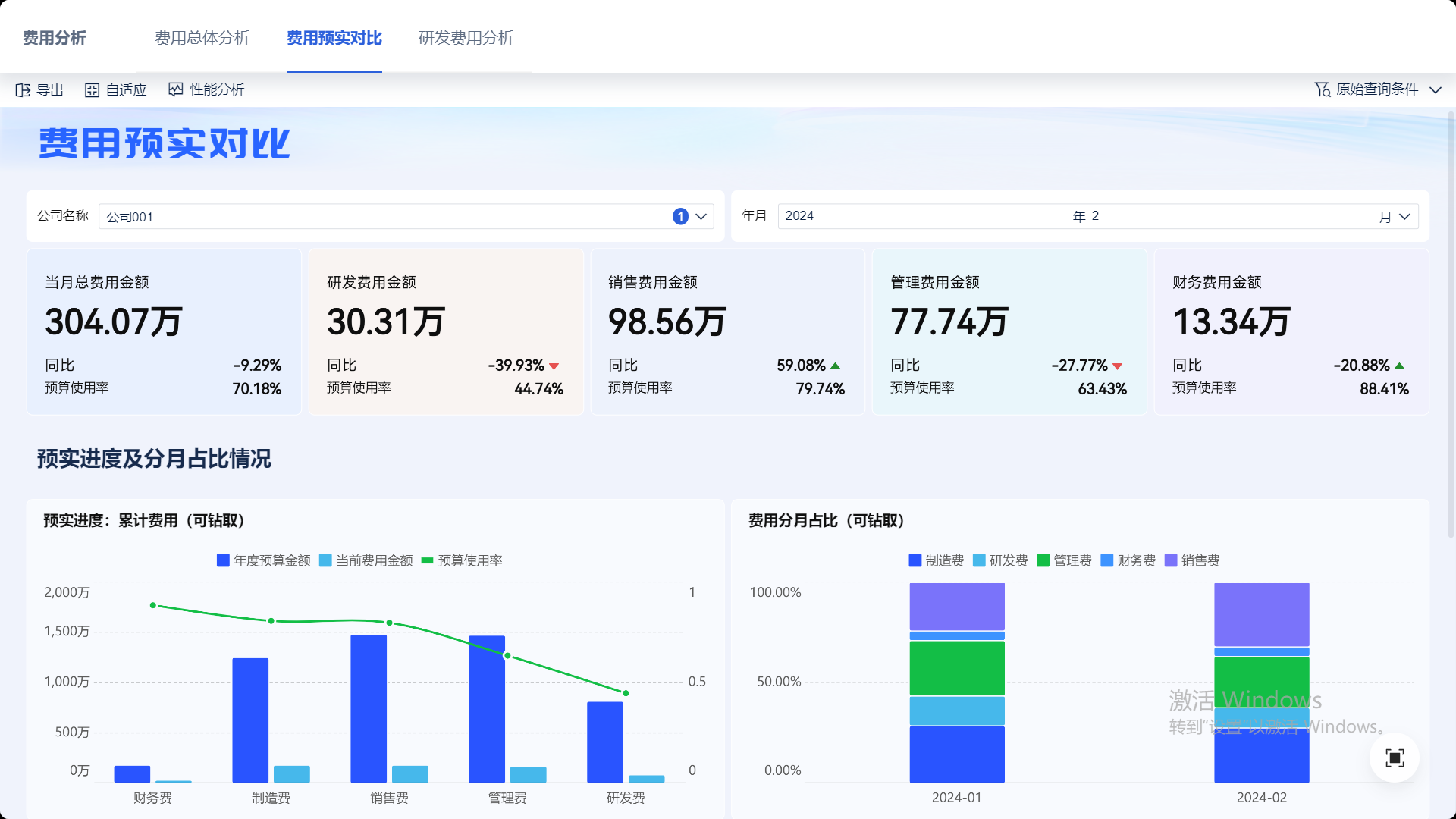Switch to 研发费用分析 tab
Image resolution: width=1456 pixels, height=819 pixels.
click(466, 38)
